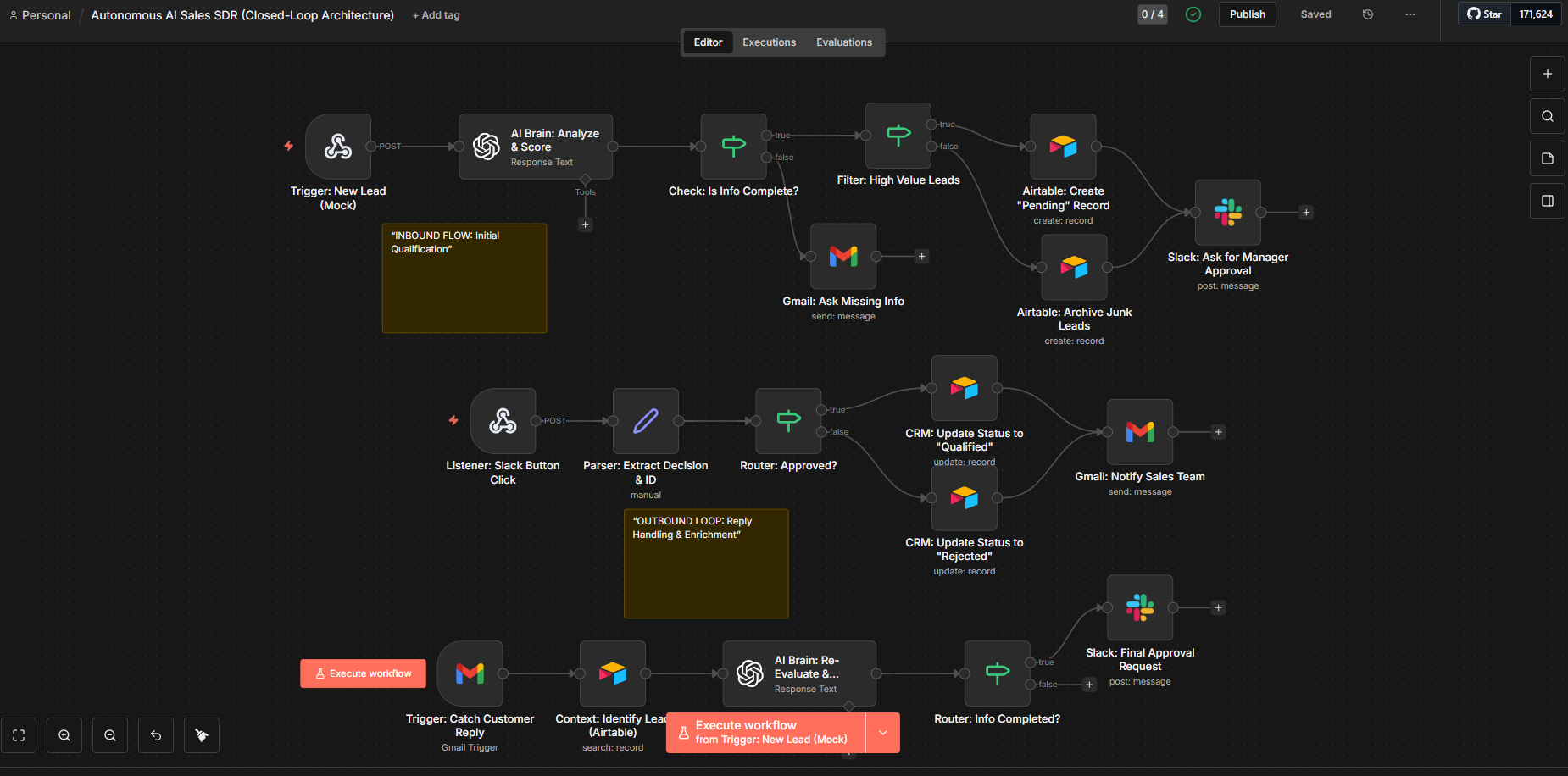Add a node after Gmail: Notify Sales Team
This screenshot has width=1568, height=776.
[x=1218, y=432]
